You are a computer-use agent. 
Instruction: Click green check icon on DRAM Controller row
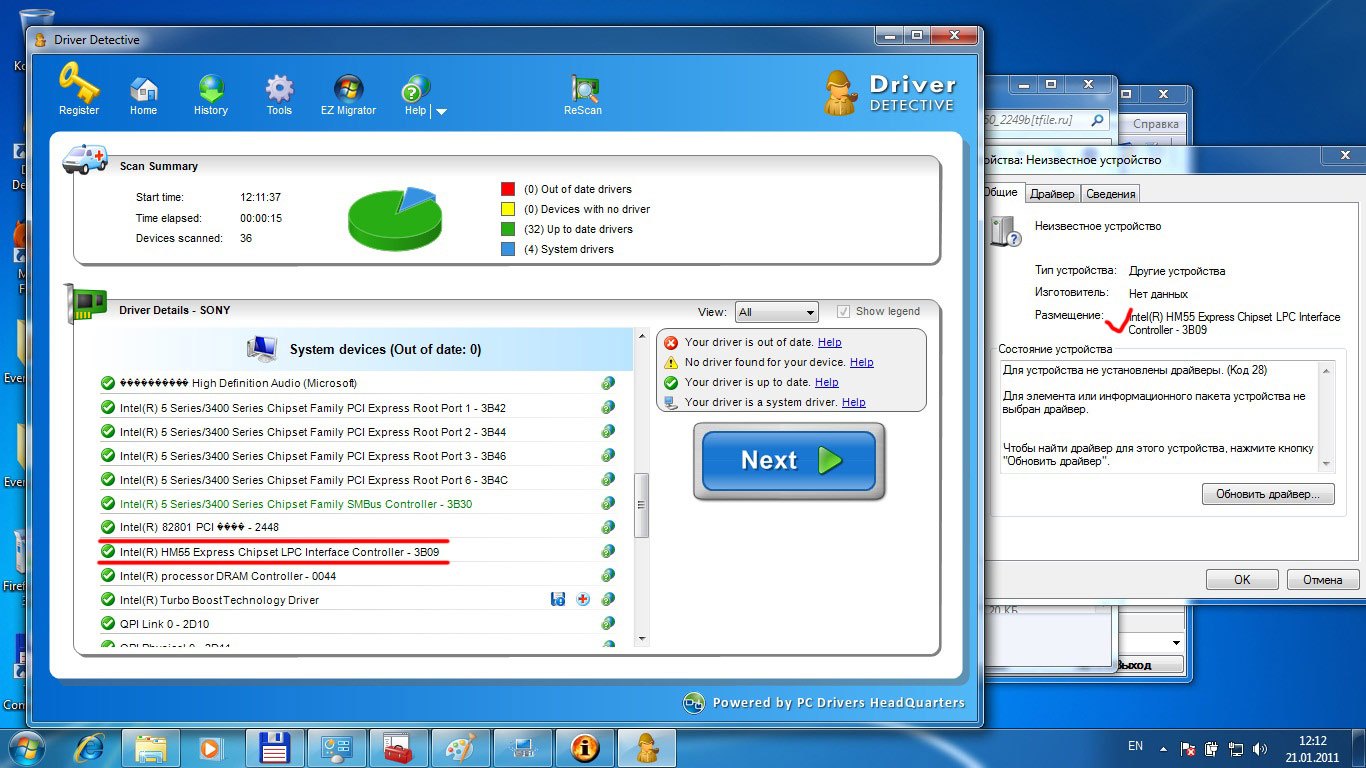108,576
